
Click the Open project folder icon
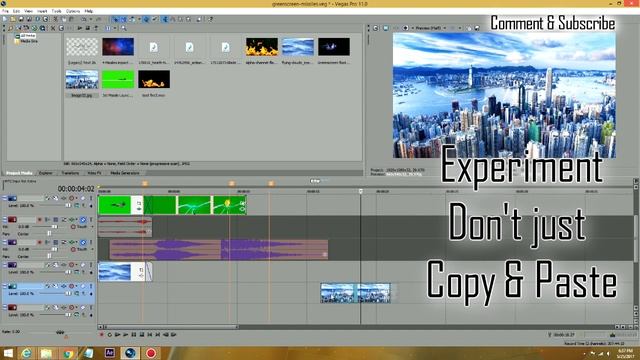point(13,19)
